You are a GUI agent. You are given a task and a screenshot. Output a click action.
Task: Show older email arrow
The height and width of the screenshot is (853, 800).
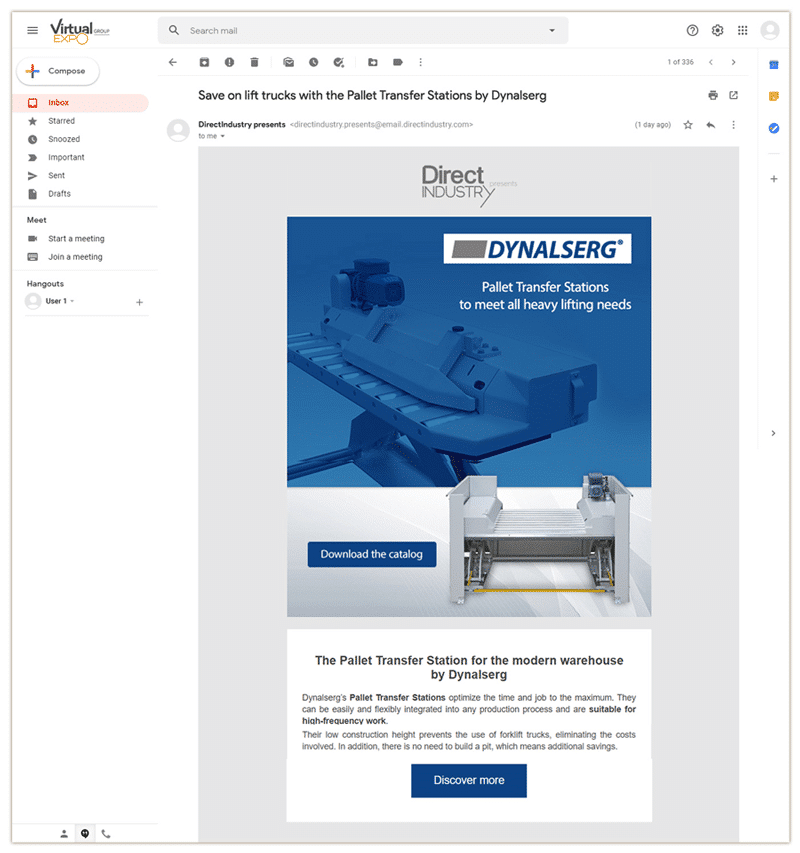point(733,62)
